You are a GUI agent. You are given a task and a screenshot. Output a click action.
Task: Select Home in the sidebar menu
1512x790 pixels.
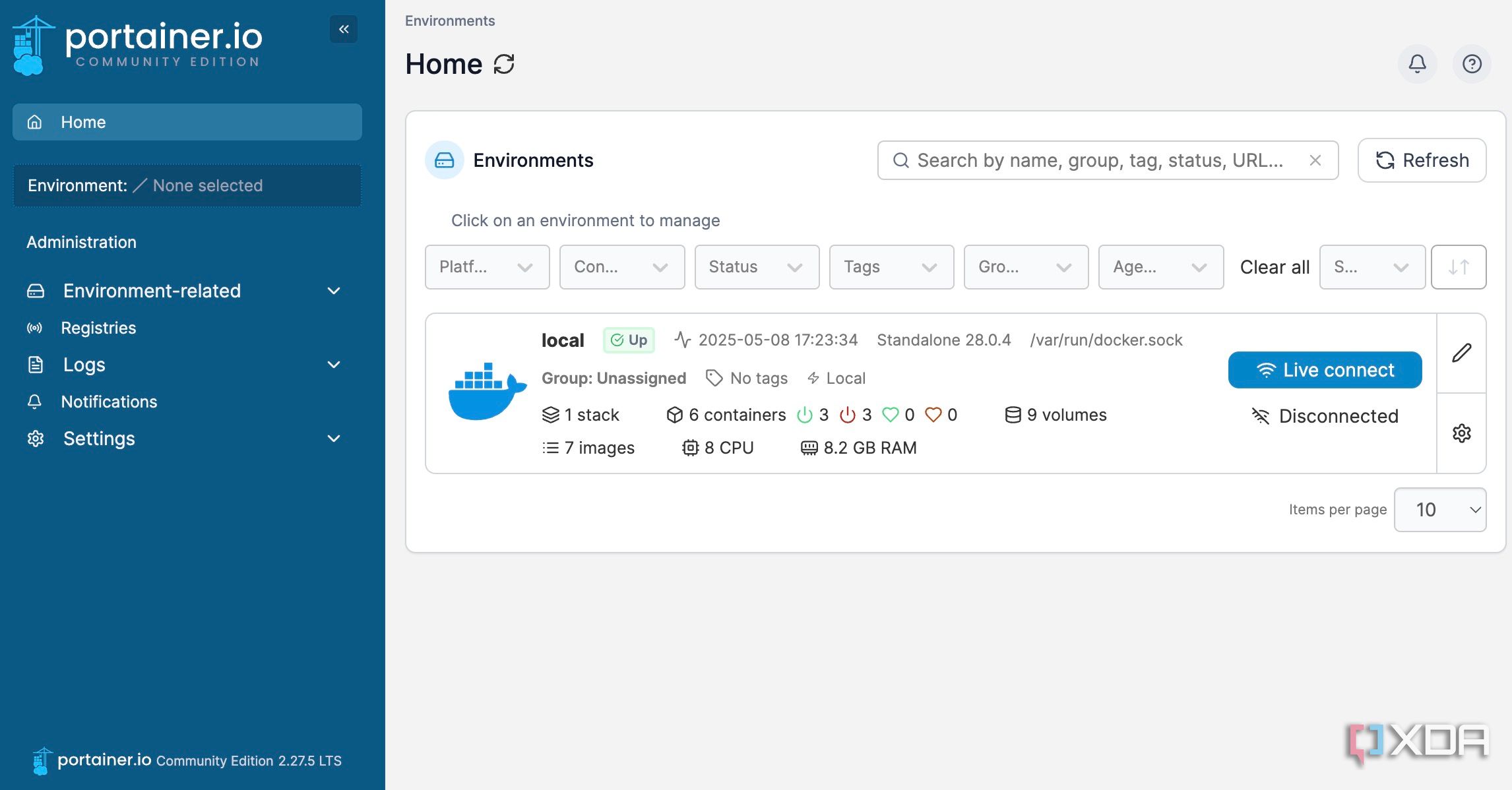coord(83,122)
